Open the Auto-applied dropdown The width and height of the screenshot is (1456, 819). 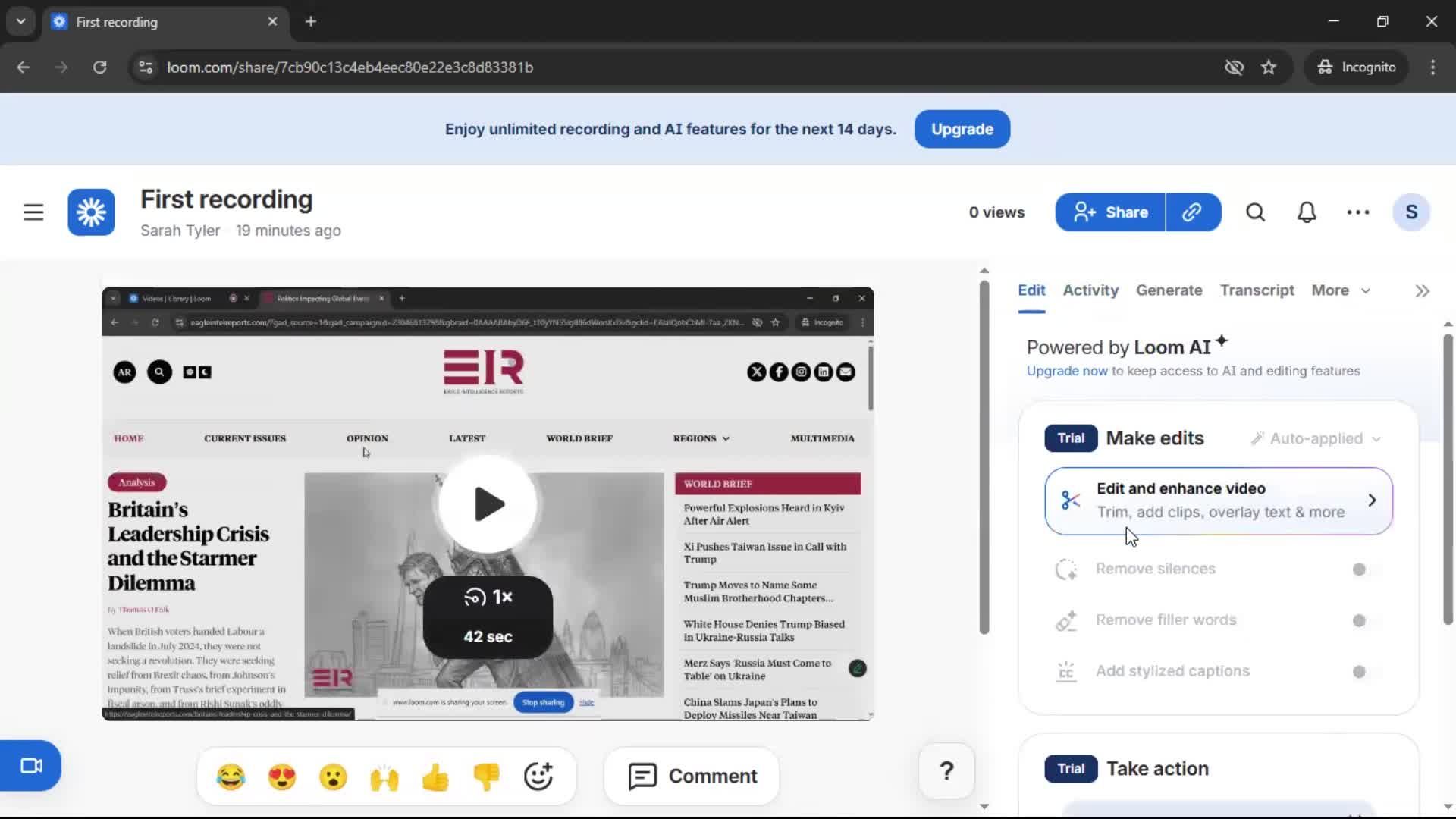point(1316,438)
